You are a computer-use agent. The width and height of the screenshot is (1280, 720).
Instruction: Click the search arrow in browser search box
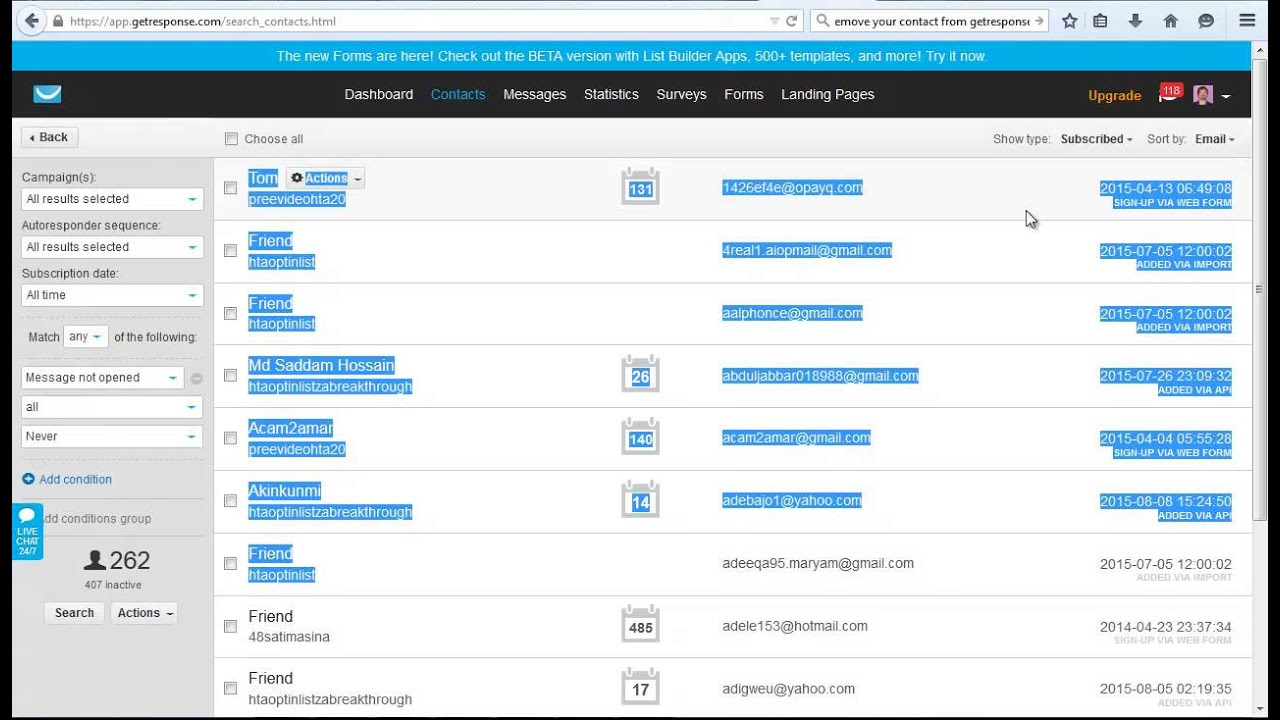pos(1039,21)
